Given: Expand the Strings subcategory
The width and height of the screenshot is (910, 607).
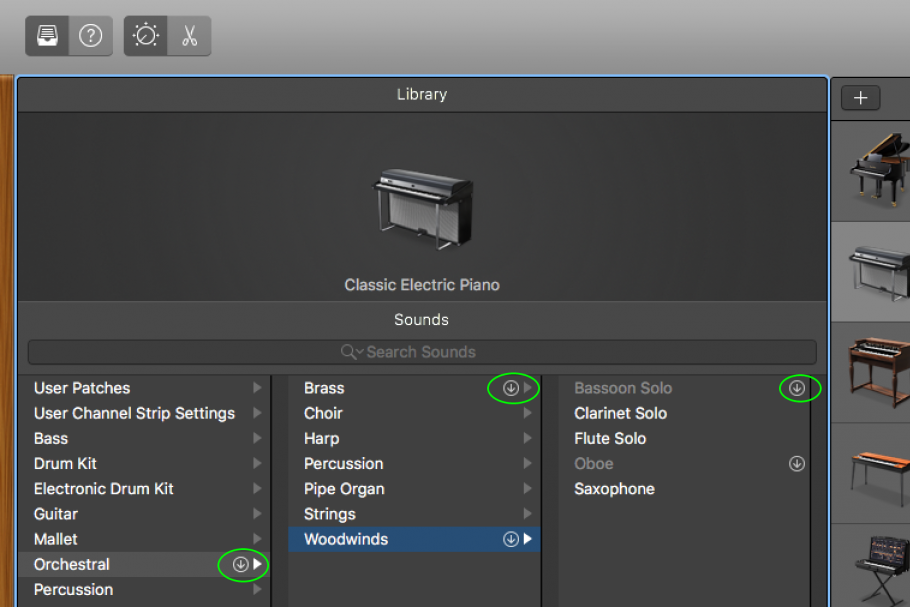Looking at the screenshot, I should click(x=414, y=514).
